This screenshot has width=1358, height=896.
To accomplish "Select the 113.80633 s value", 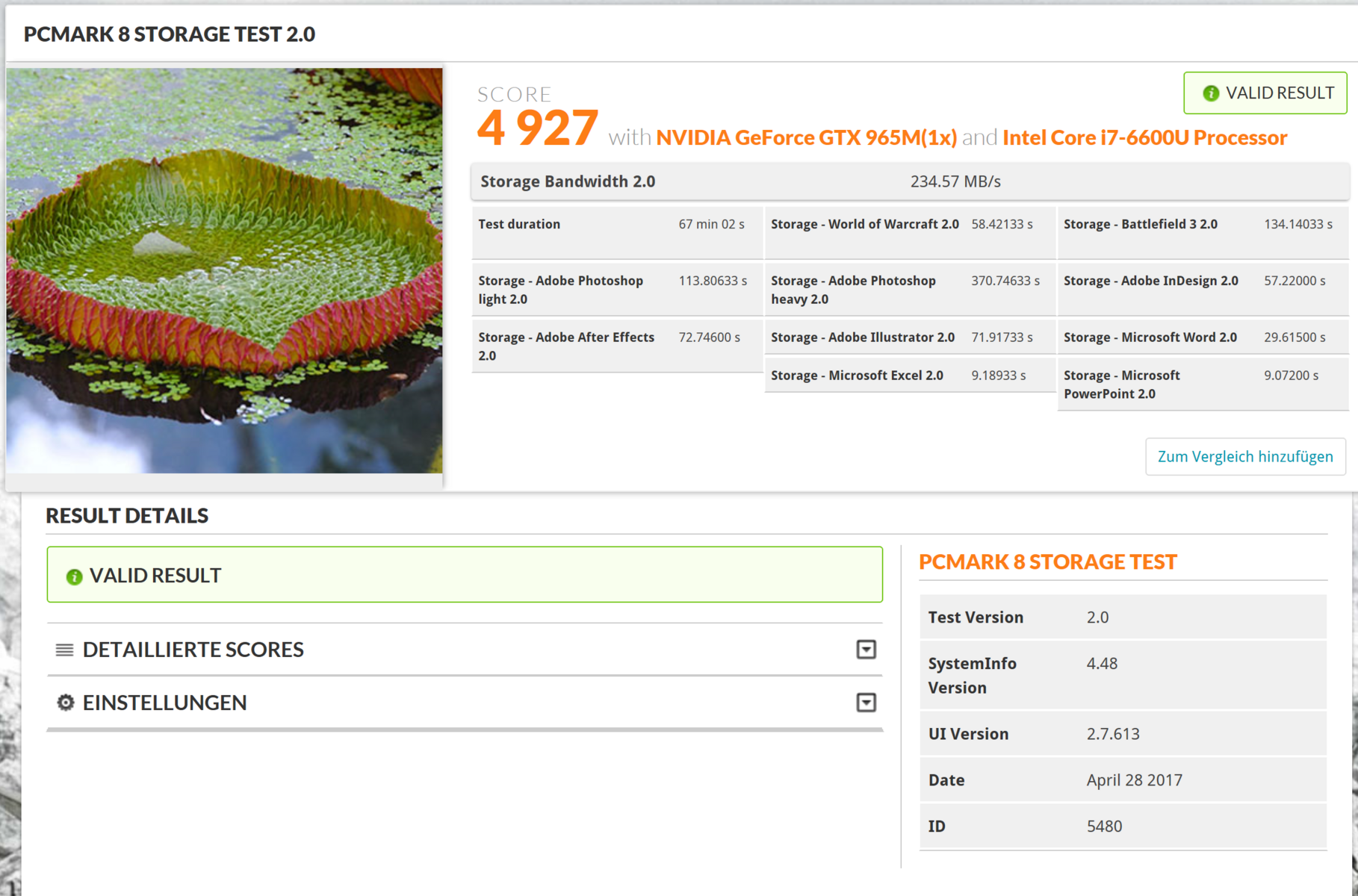I will click(x=713, y=281).
